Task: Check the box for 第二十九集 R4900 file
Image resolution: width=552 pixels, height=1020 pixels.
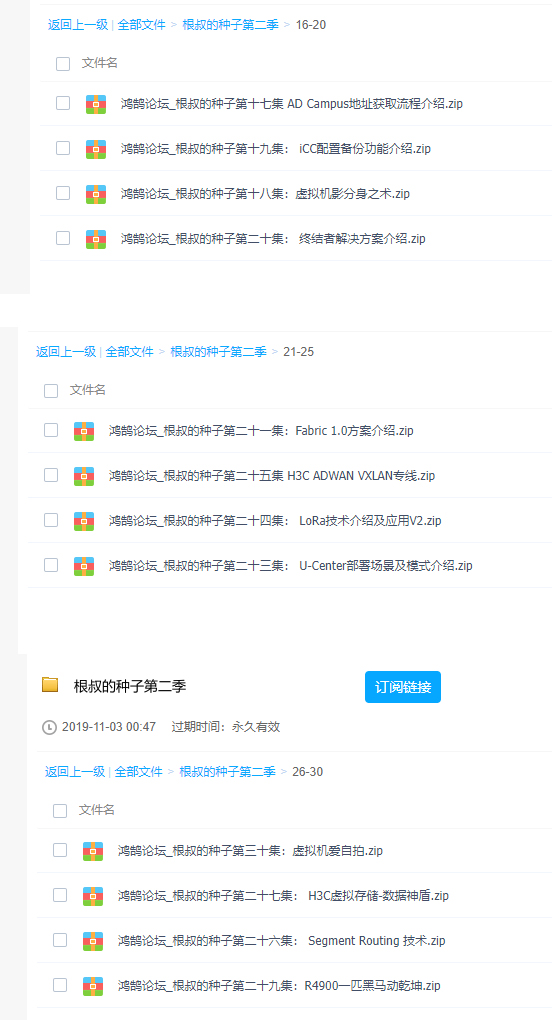Action: (x=60, y=985)
